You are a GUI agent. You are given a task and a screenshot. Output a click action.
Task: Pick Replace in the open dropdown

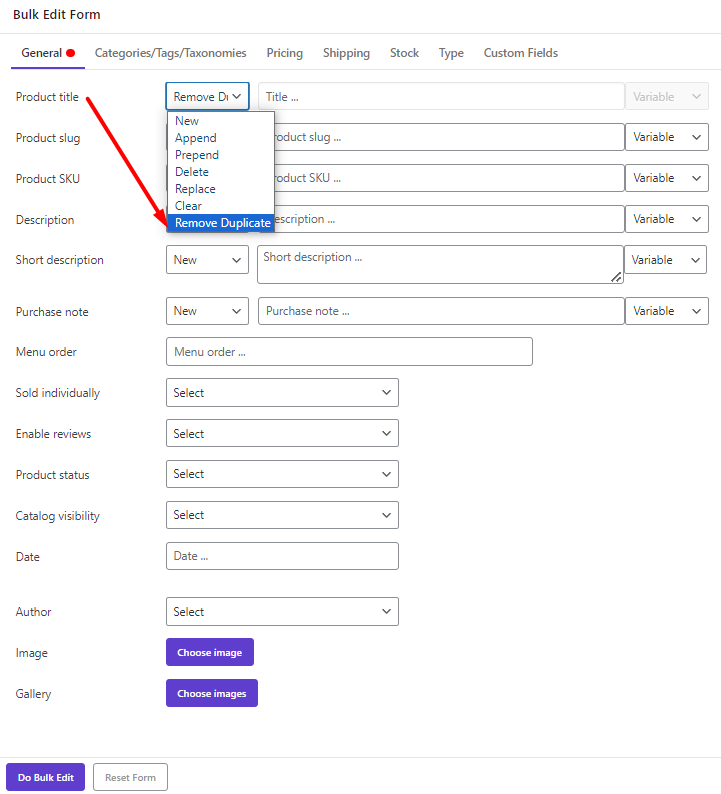pyautogui.click(x=195, y=189)
